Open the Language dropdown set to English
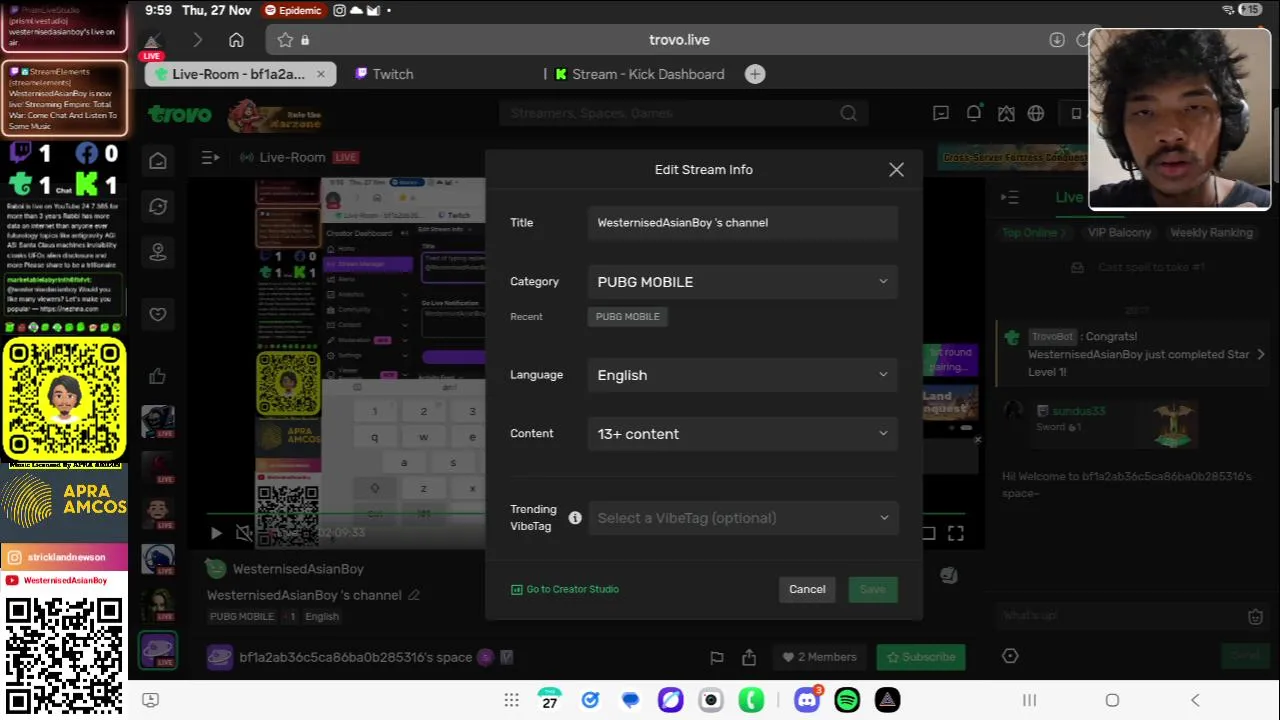Screen dimensions: 1280x720 pos(742,375)
